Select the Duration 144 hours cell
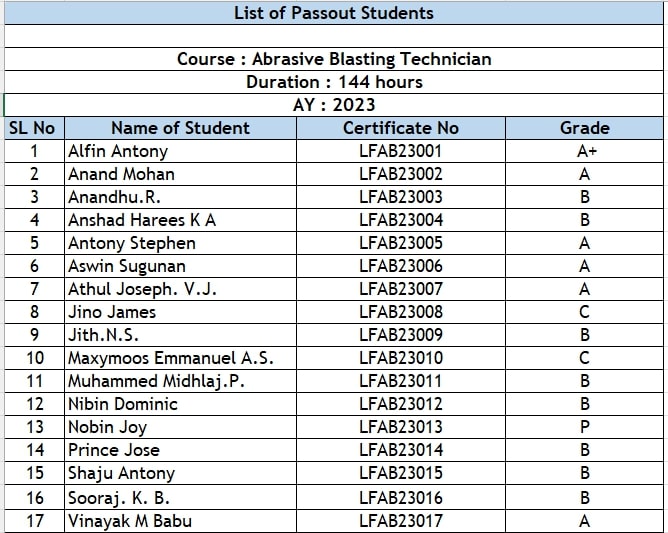 [x=334, y=82]
